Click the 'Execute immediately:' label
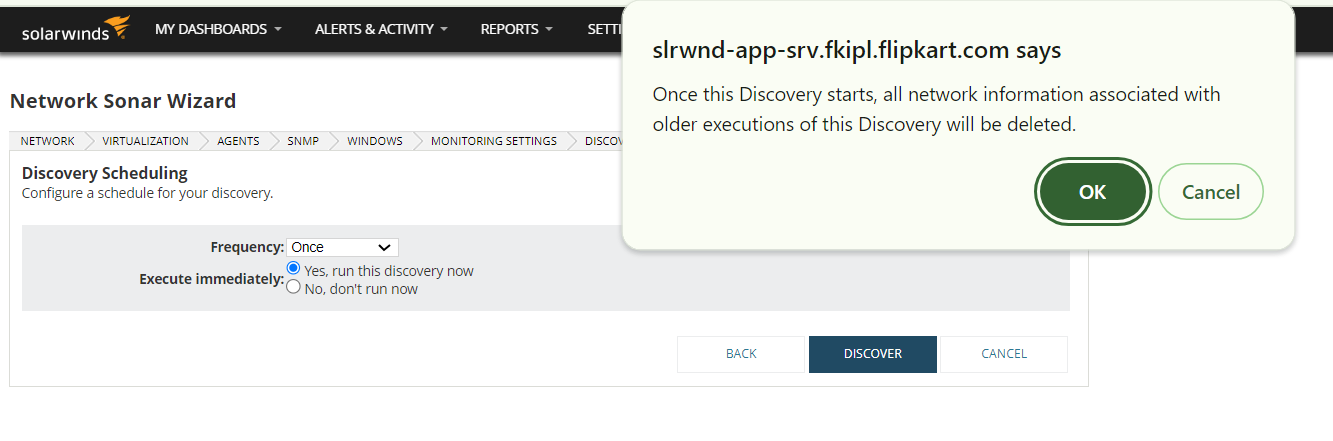Viewport: 1333px width, 441px height. pyautogui.click(x=212, y=279)
